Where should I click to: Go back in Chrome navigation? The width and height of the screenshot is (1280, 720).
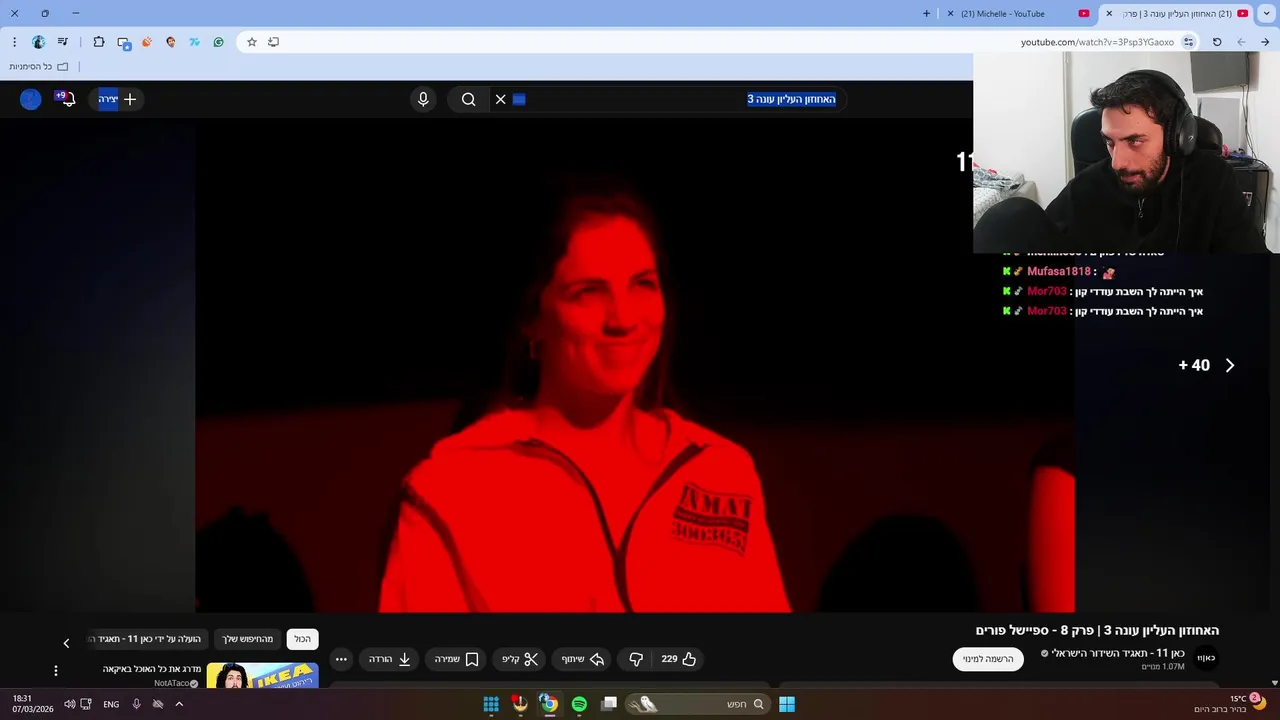click(x=1265, y=42)
